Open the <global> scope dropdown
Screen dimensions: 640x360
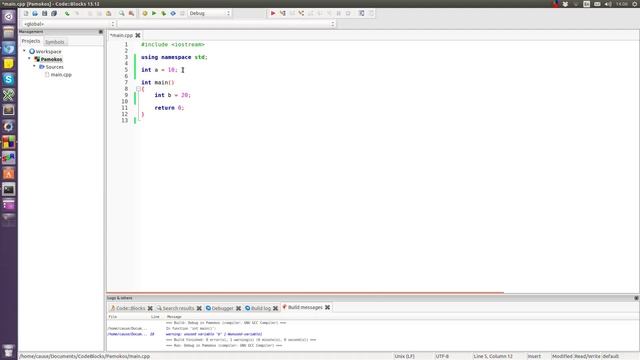[x=69, y=24]
